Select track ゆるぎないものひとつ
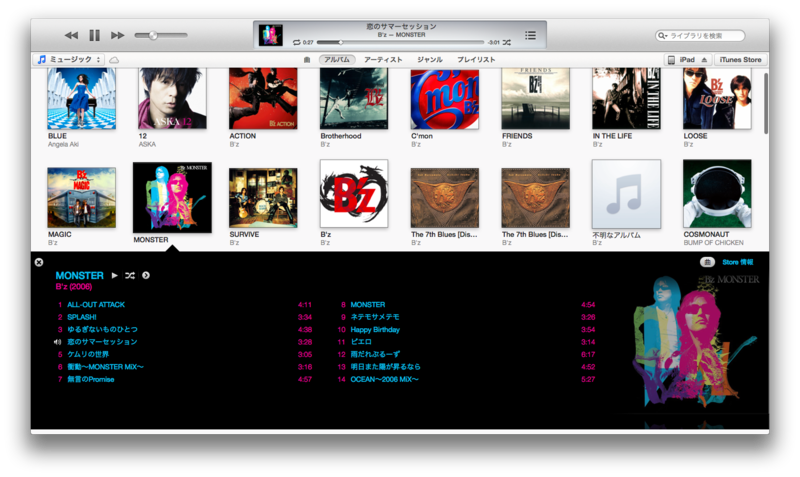 102,330
